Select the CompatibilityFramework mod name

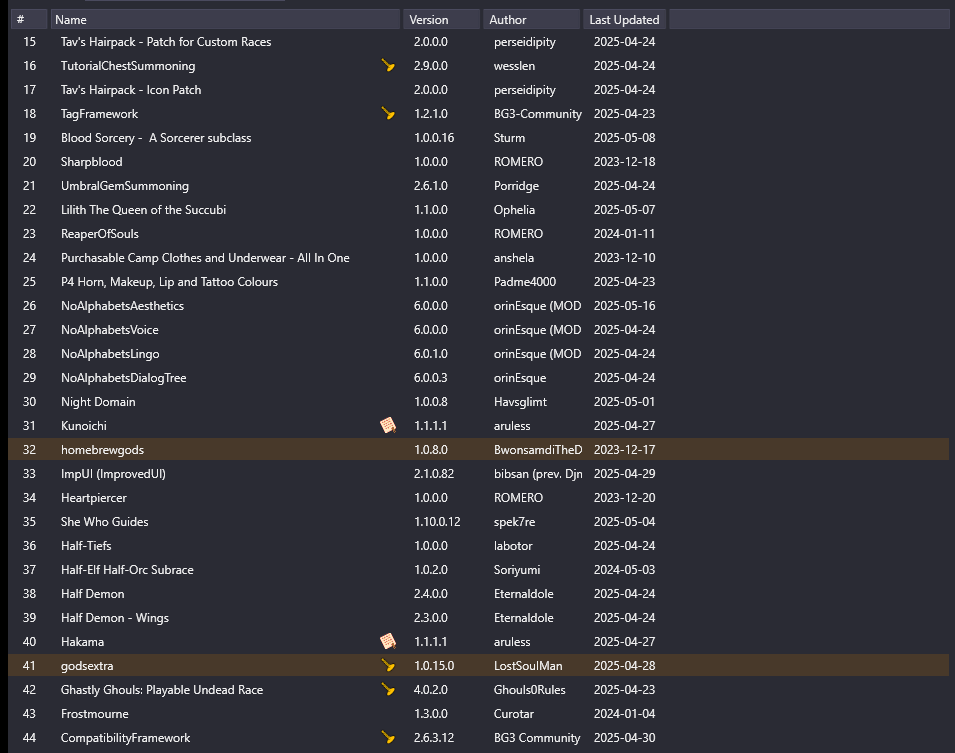tap(125, 738)
